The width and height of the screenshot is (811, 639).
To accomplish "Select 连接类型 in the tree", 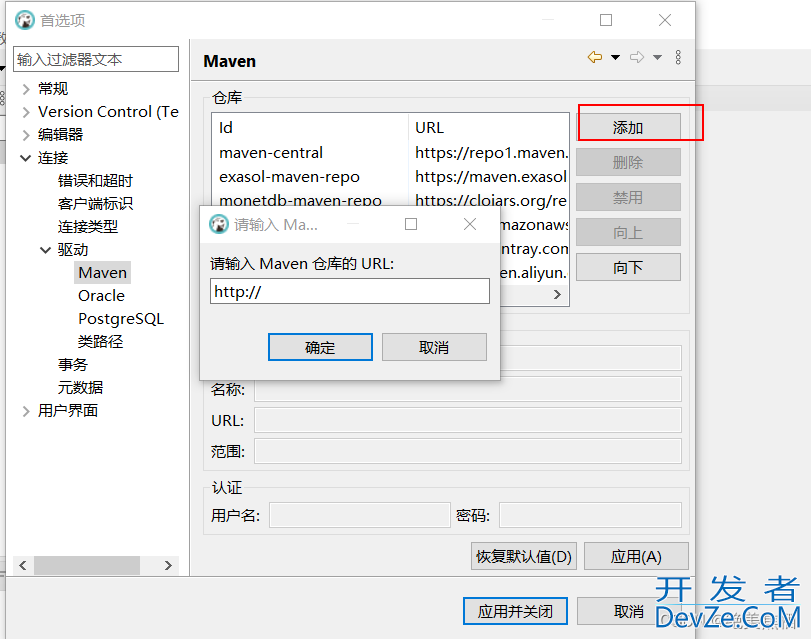I will [x=88, y=227].
